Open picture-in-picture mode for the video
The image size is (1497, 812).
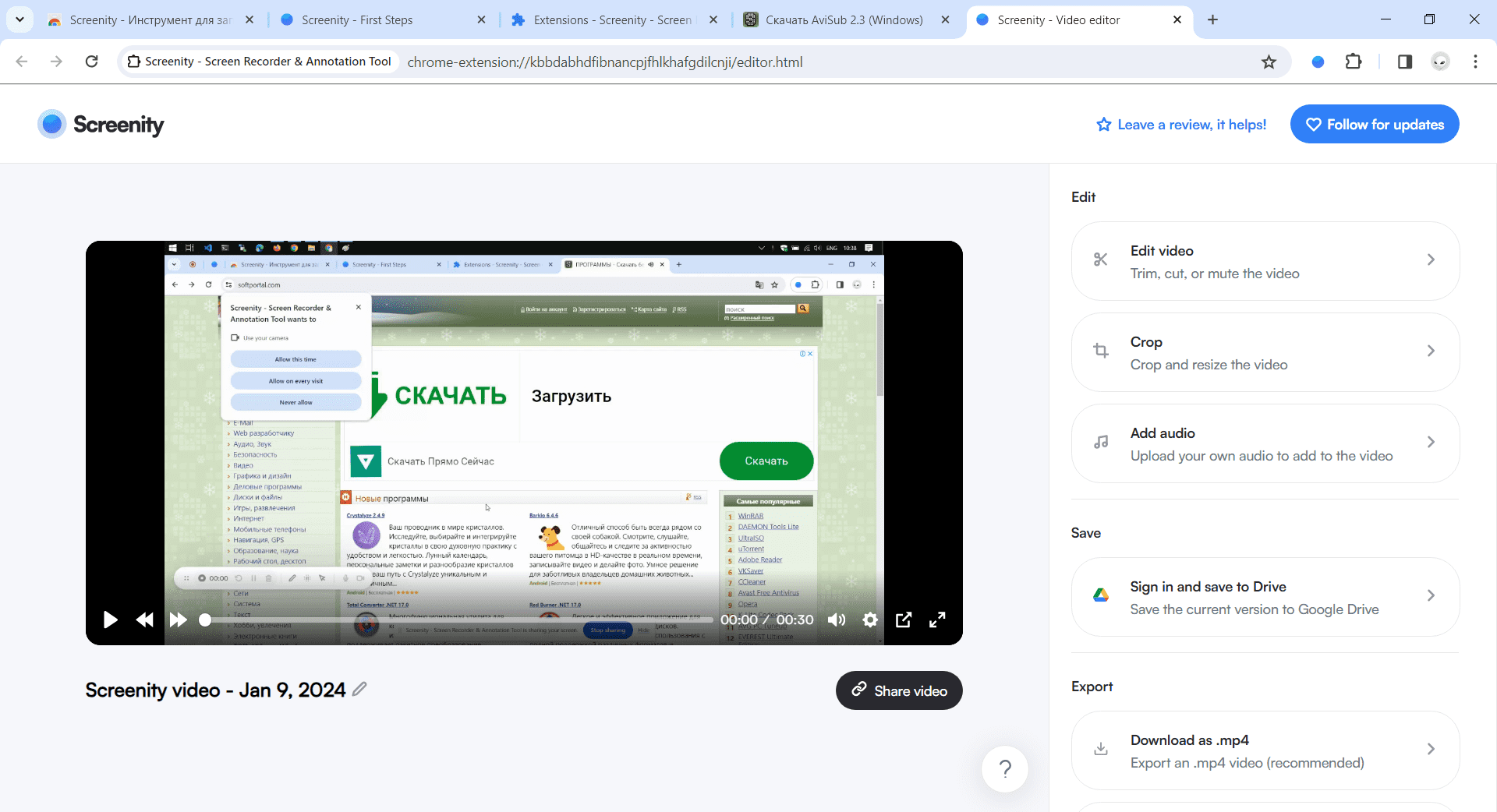tap(904, 620)
